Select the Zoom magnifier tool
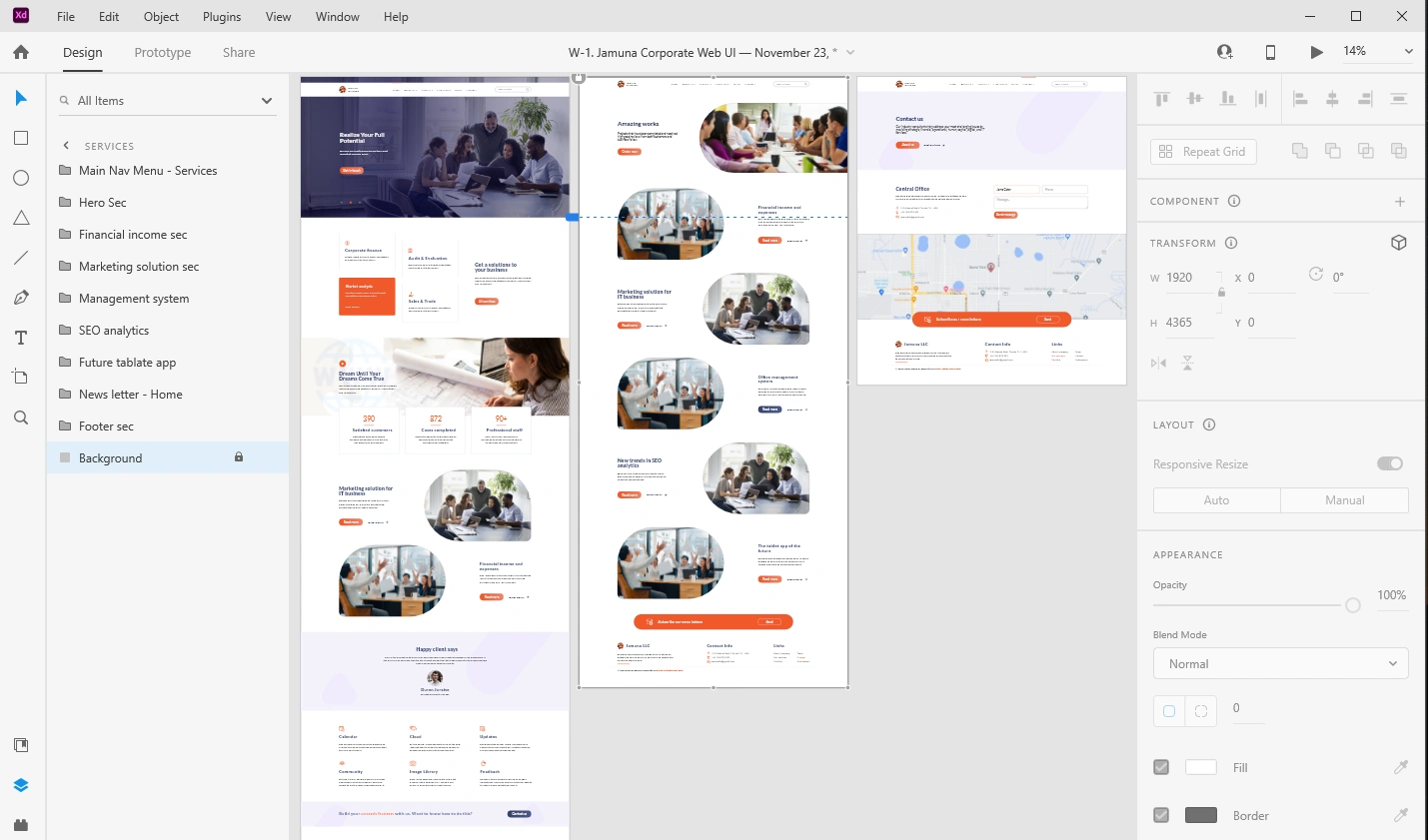The height and width of the screenshot is (840, 1428). (x=21, y=418)
